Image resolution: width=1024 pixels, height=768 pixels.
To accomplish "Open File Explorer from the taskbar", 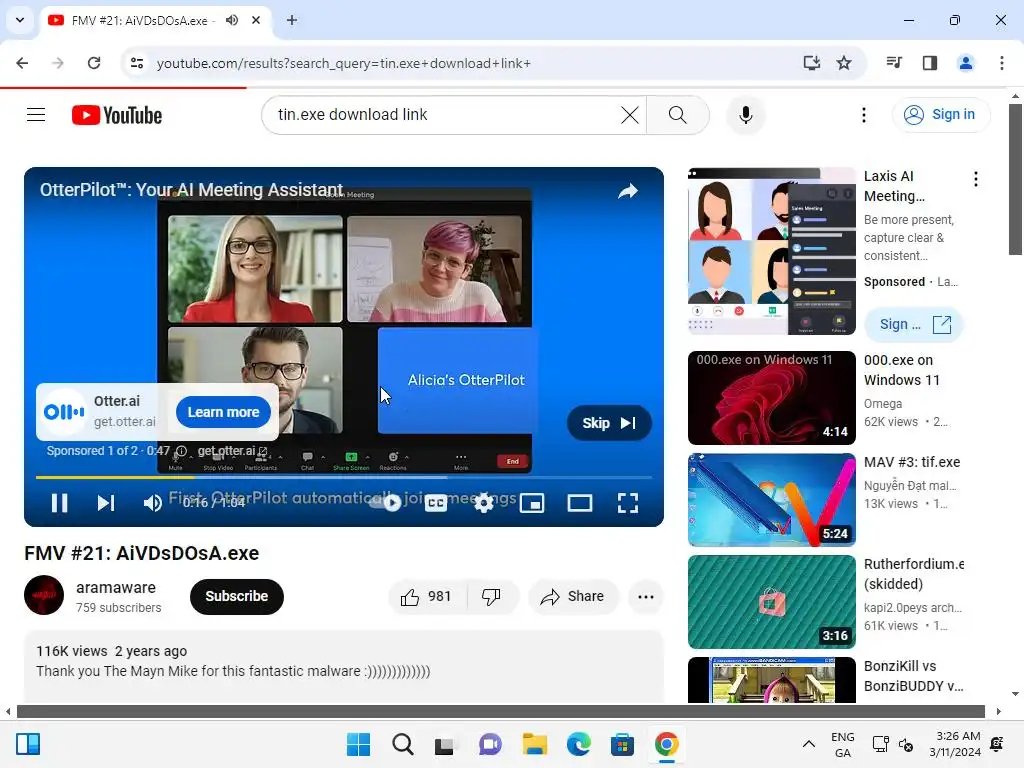I will click(x=534, y=744).
